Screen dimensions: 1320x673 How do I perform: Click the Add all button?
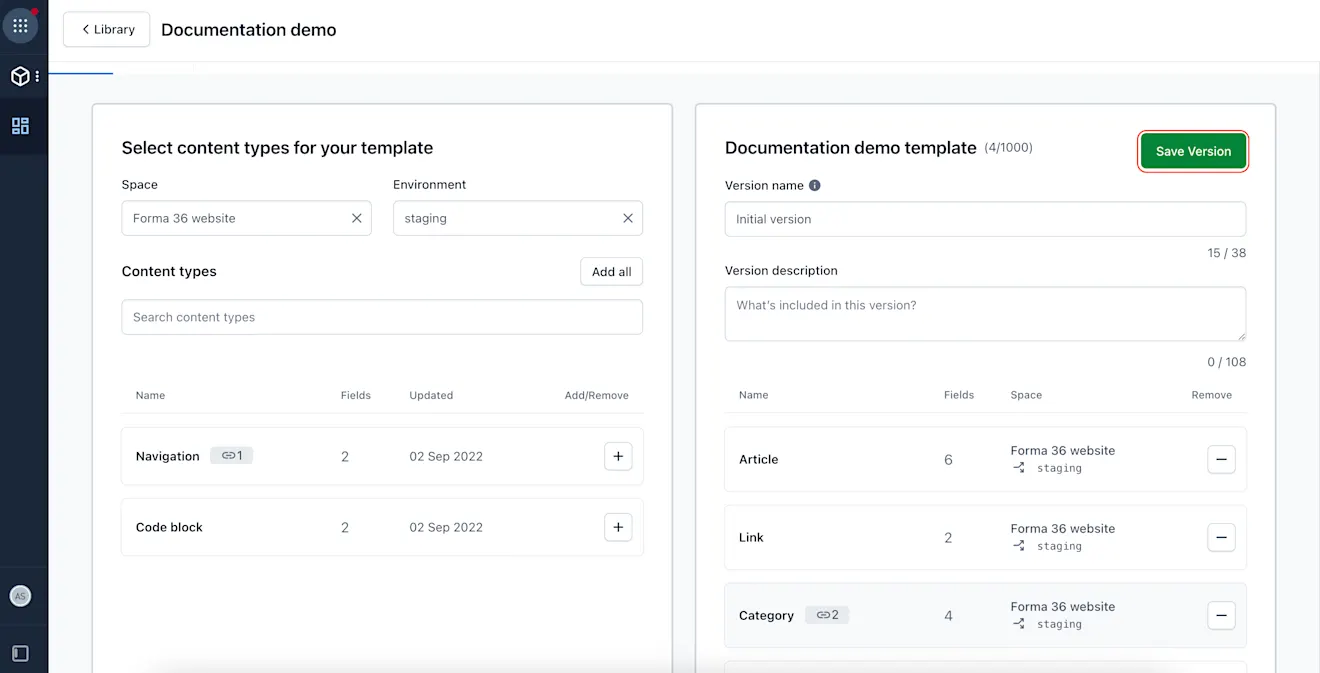coord(611,271)
